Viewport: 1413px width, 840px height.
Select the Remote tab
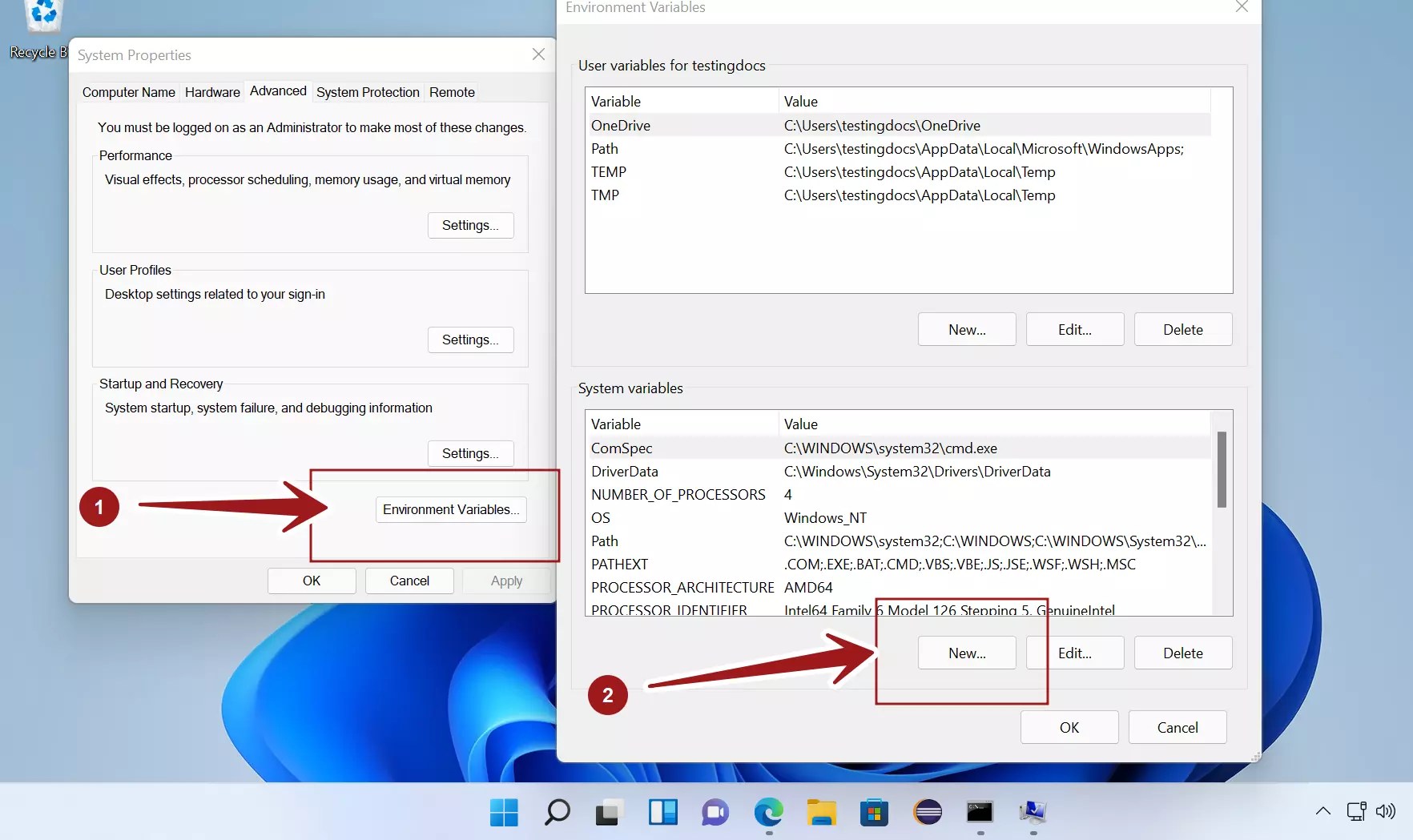coord(451,92)
